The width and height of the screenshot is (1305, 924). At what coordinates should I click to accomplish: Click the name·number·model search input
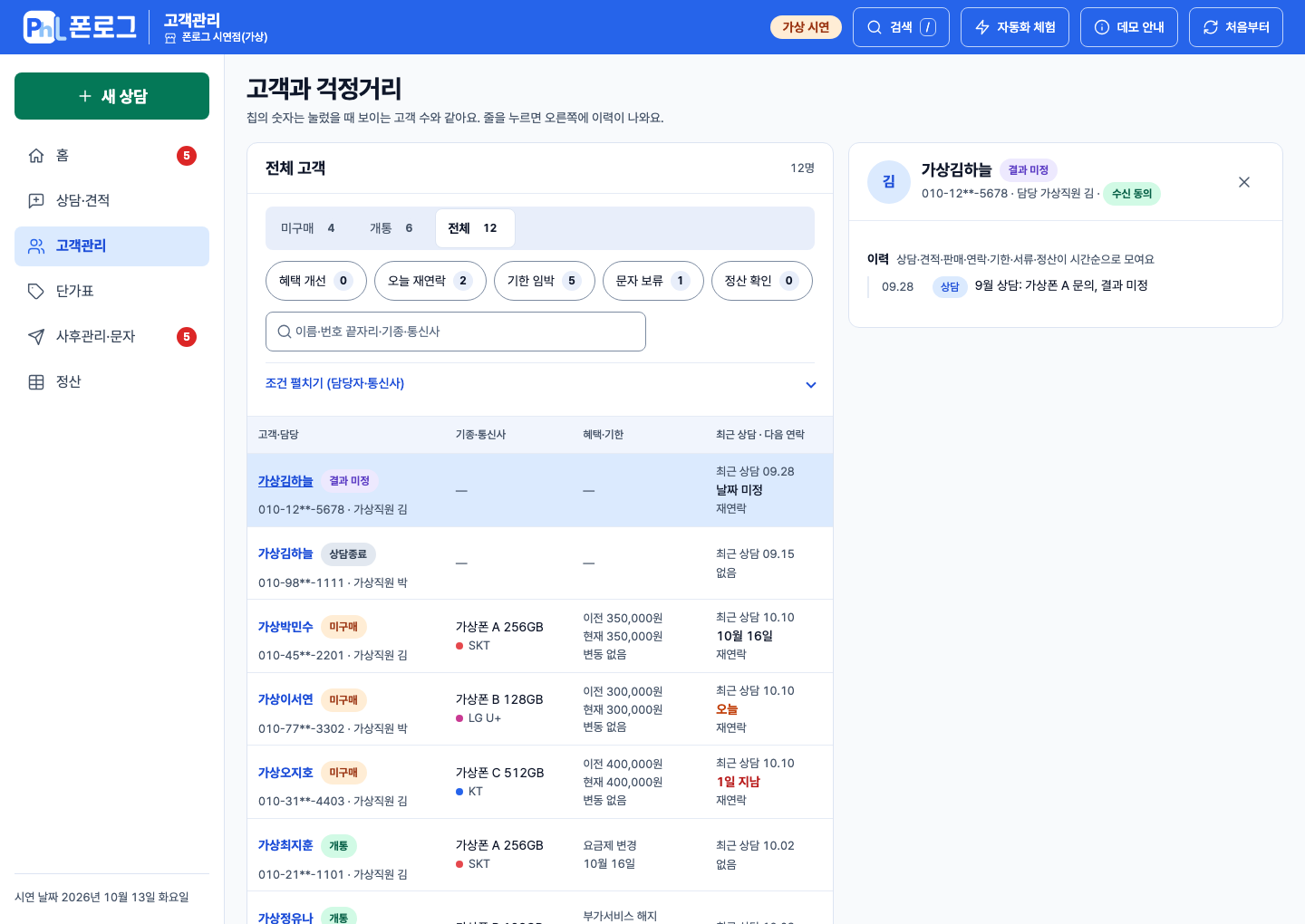click(456, 332)
